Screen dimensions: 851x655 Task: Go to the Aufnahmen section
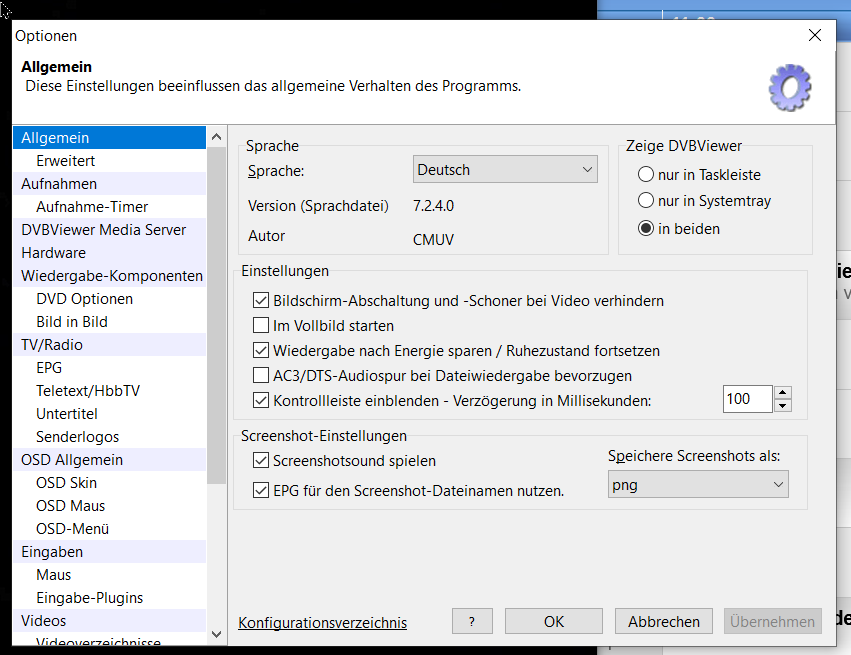click(x=109, y=184)
